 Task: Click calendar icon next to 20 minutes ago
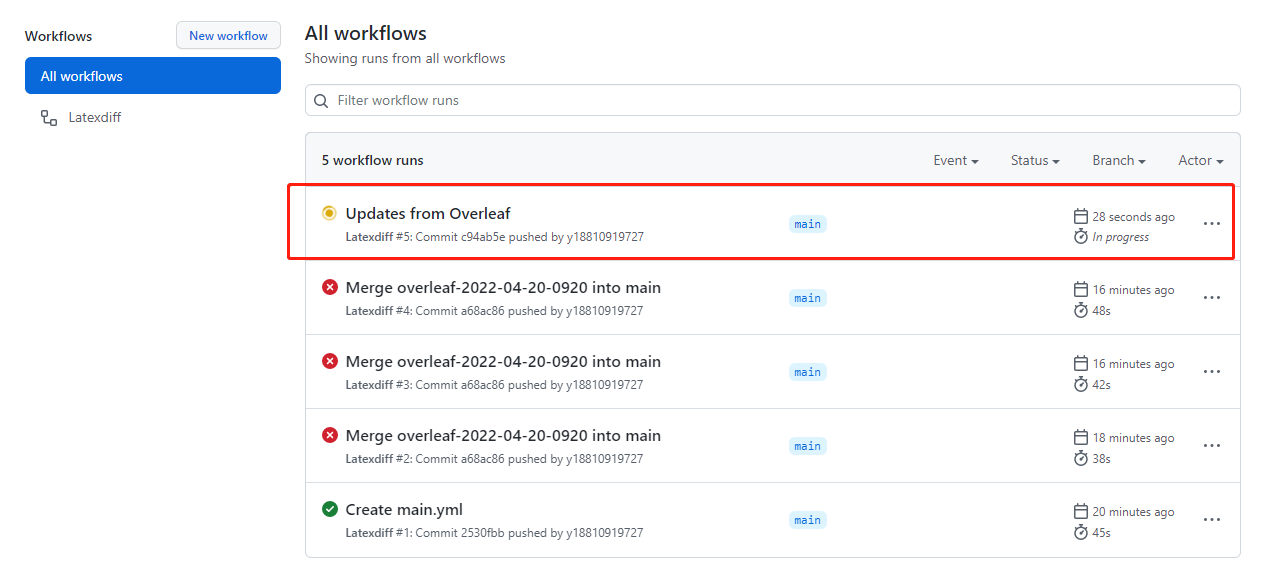1080,512
